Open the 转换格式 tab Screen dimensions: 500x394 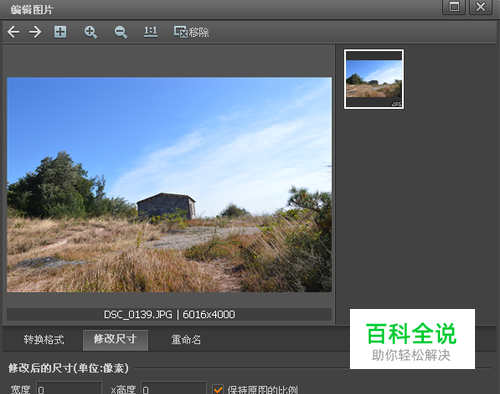click(x=44, y=340)
